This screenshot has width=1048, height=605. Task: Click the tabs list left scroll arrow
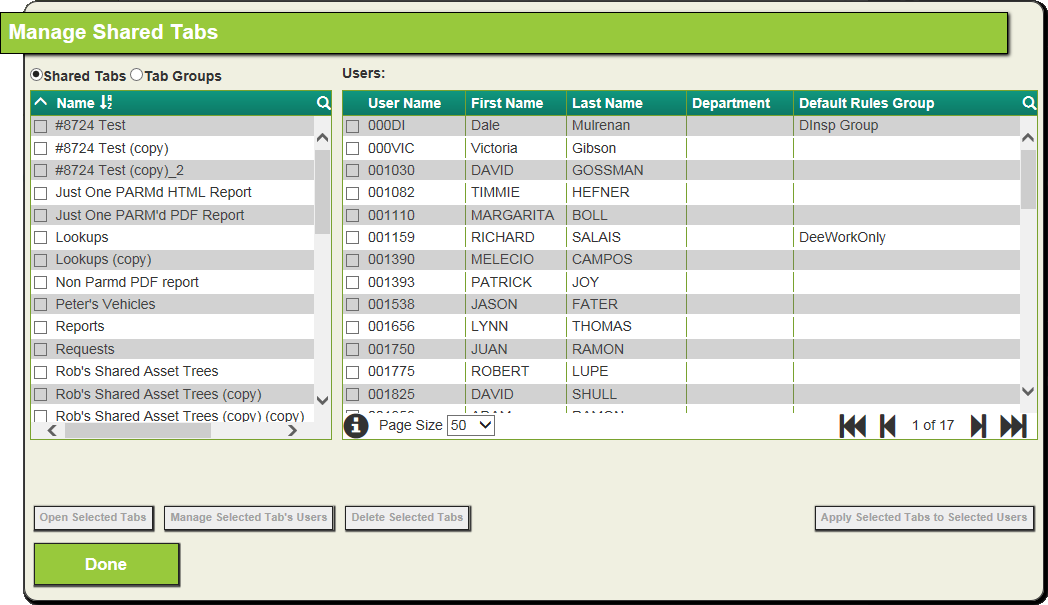coord(52,431)
